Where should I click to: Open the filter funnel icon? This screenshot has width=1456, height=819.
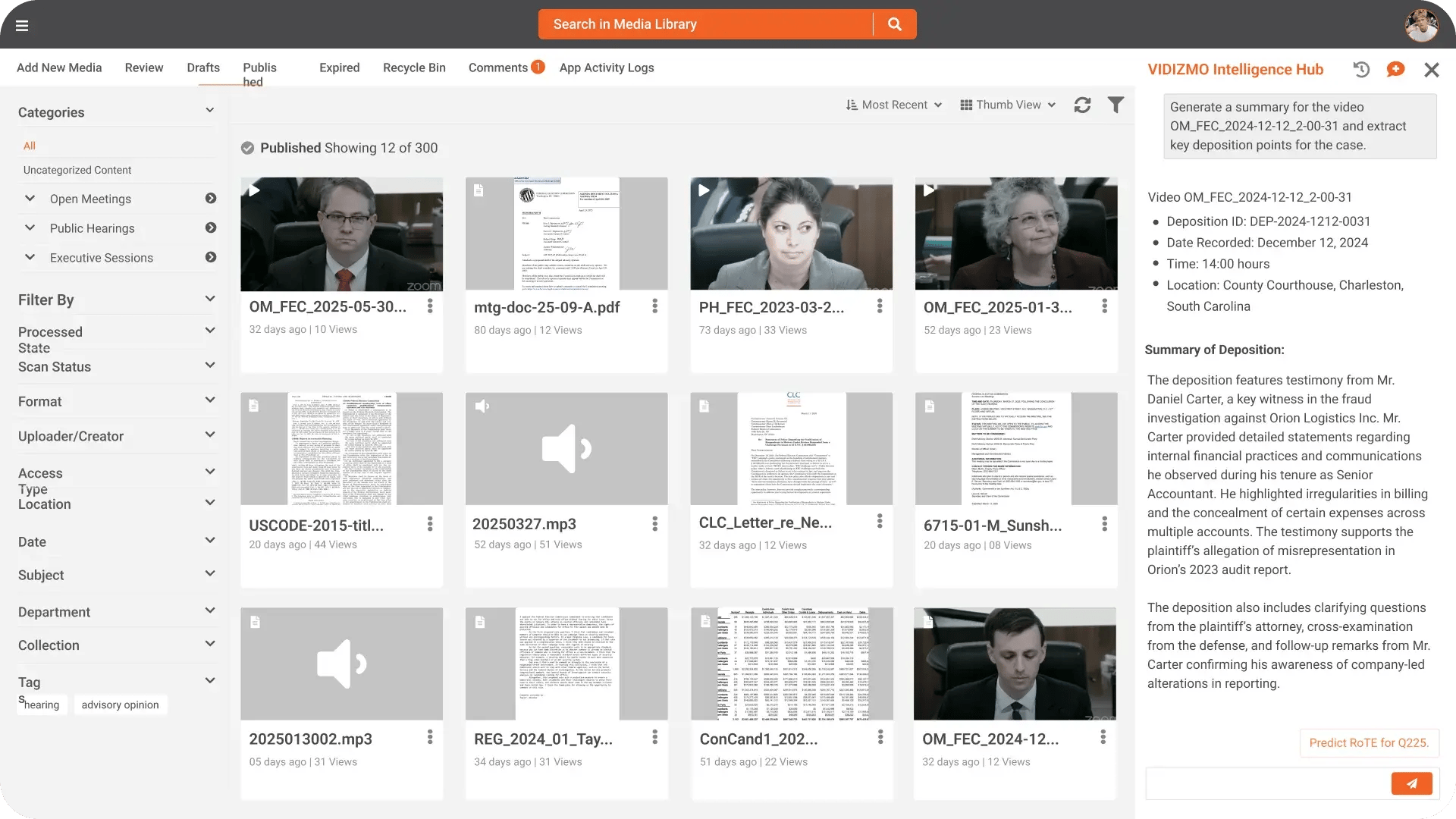[x=1116, y=105]
